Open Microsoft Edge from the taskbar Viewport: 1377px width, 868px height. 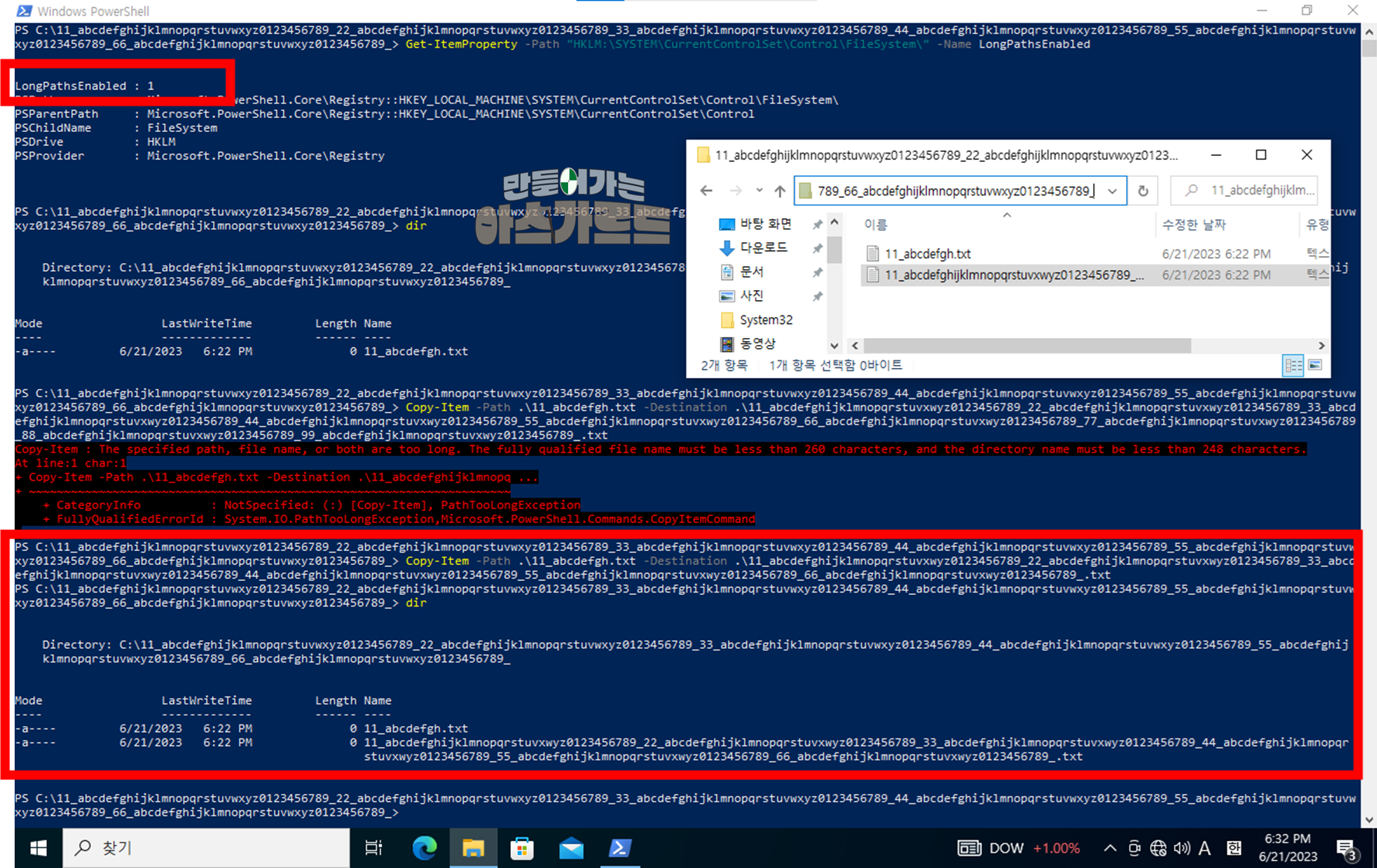[x=424, y=848]
